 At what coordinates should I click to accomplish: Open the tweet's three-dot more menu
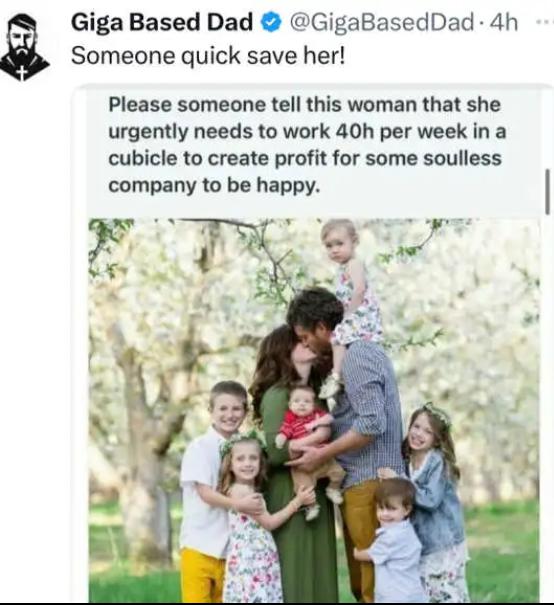pos(546,22)
